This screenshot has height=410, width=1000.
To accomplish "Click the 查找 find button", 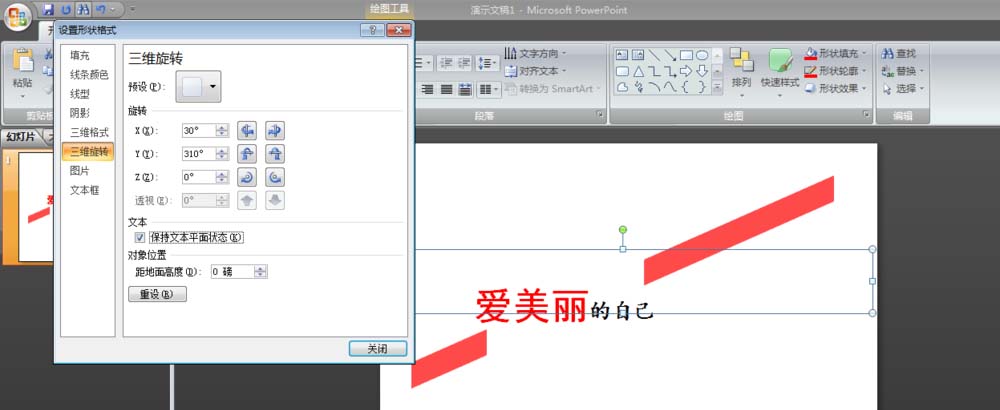I will (x=899, y=54).
